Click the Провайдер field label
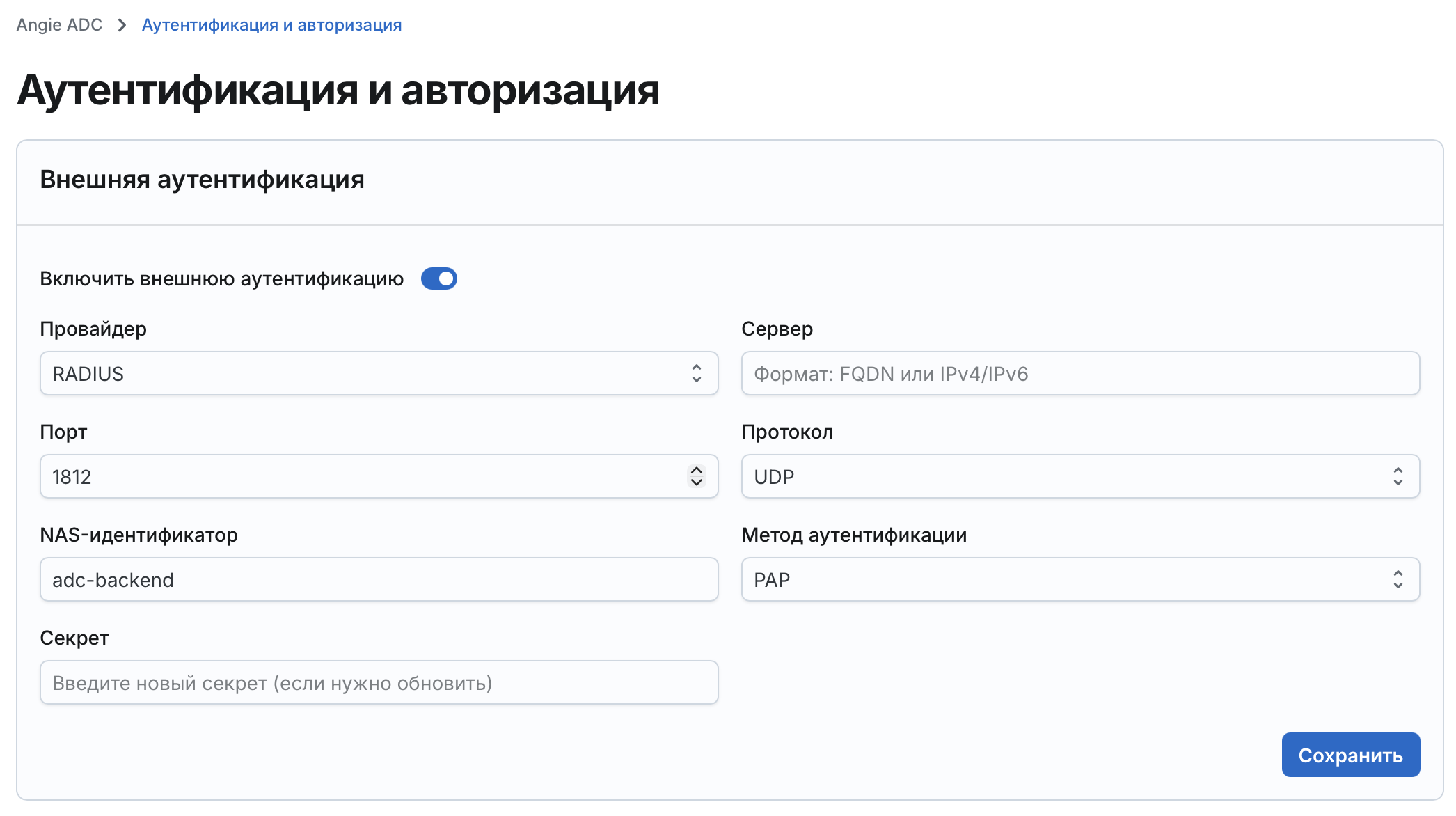The image size is (1456, 816). coord(93,329)
